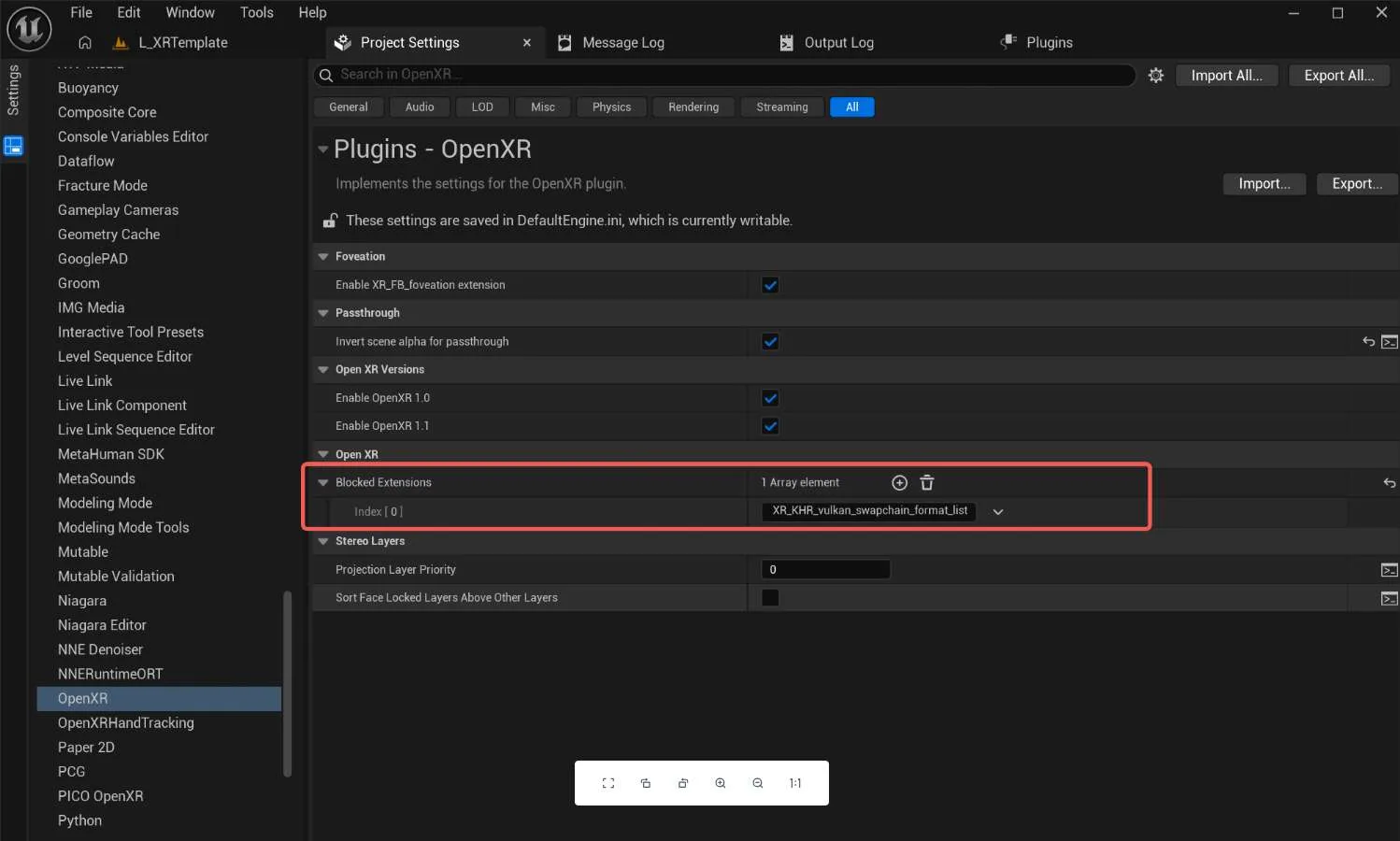Select the Rendering filter
The height and width of the screenshot is (841, 1400).
click(693, 107)
